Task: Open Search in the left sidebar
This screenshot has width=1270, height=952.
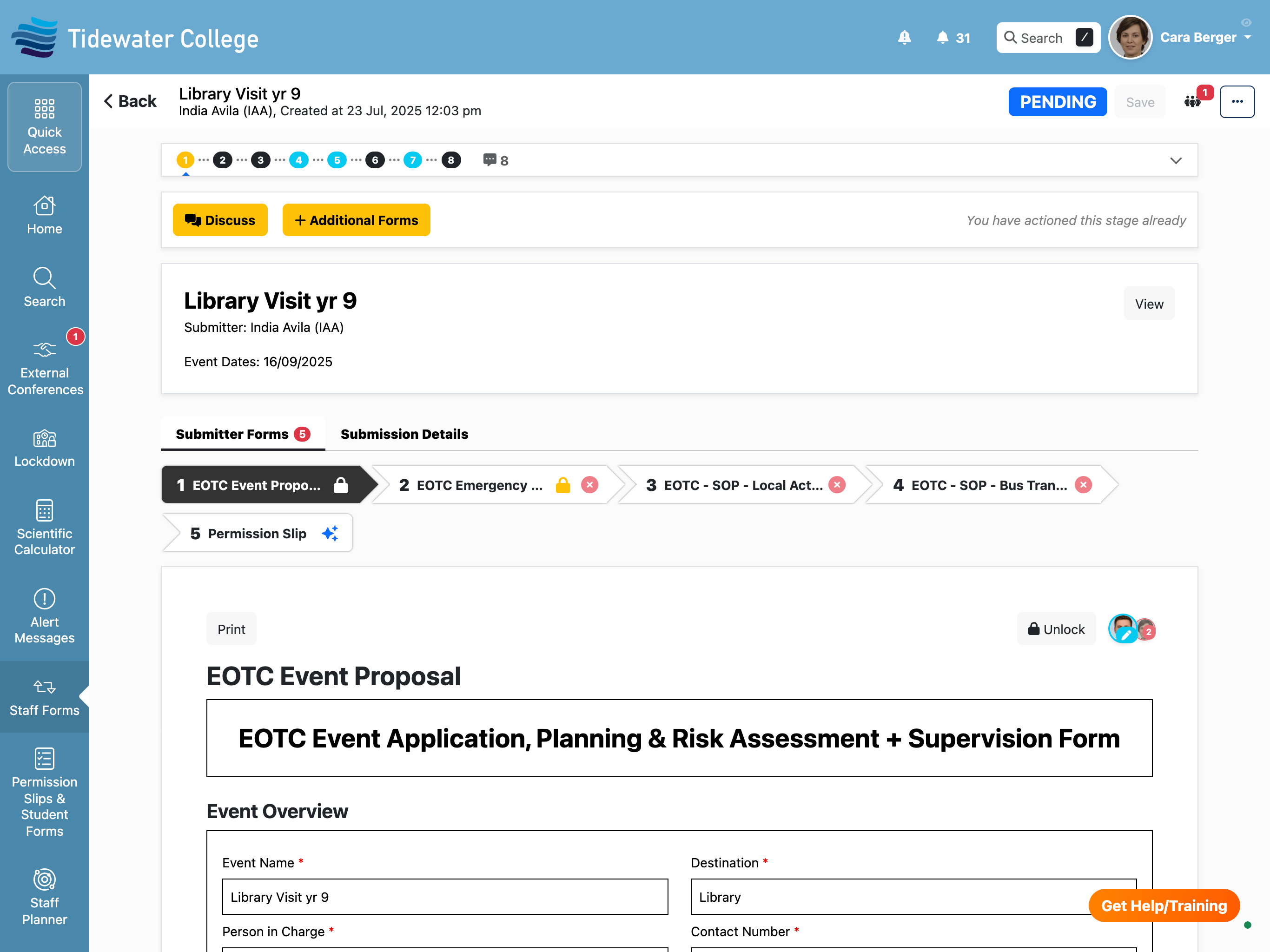Action: click(44, 287)
